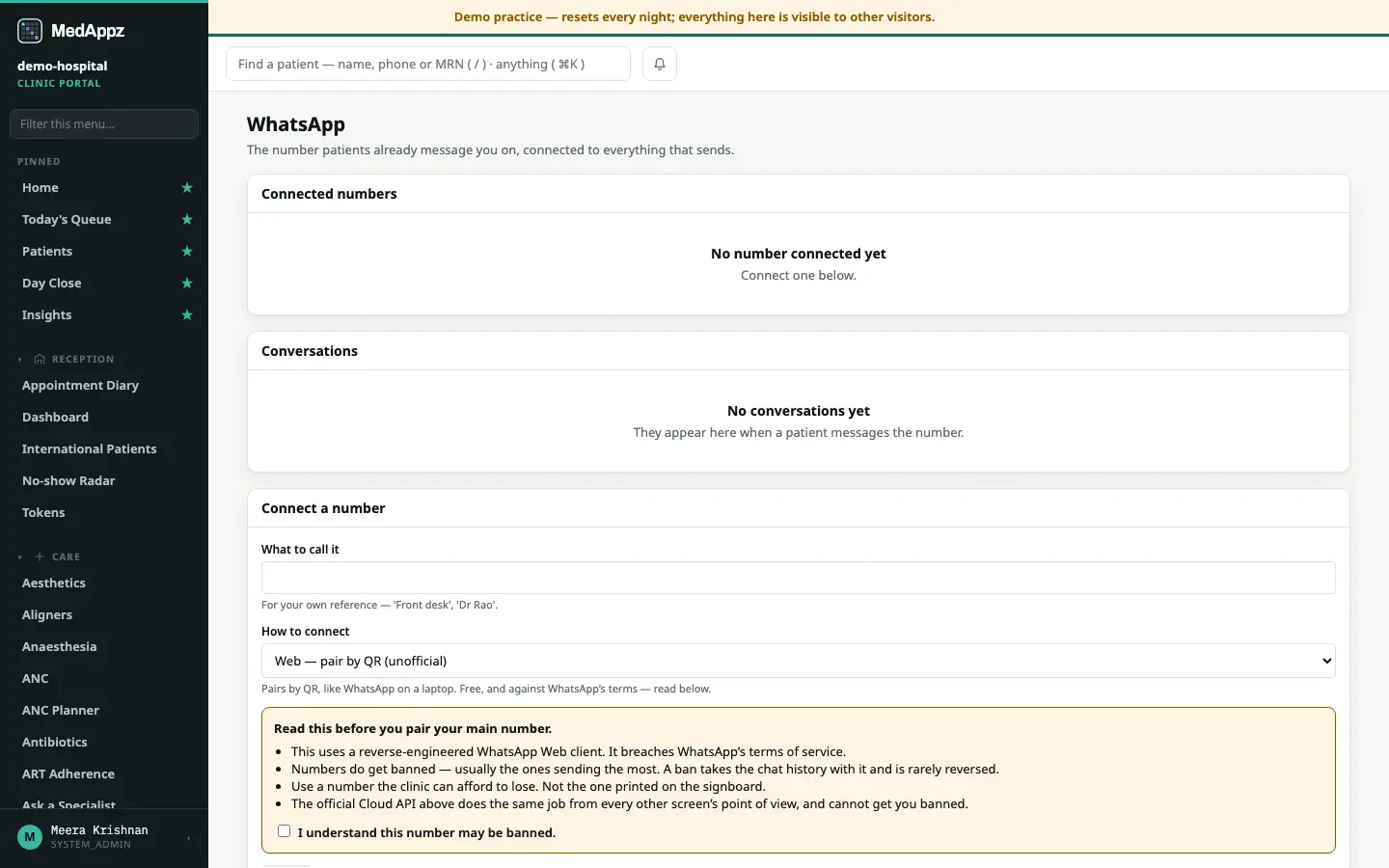The height and width of the screenshot is (868, 1389).
Task: Click the 'How to connect' field label
Action: click(x=306, y=632)
